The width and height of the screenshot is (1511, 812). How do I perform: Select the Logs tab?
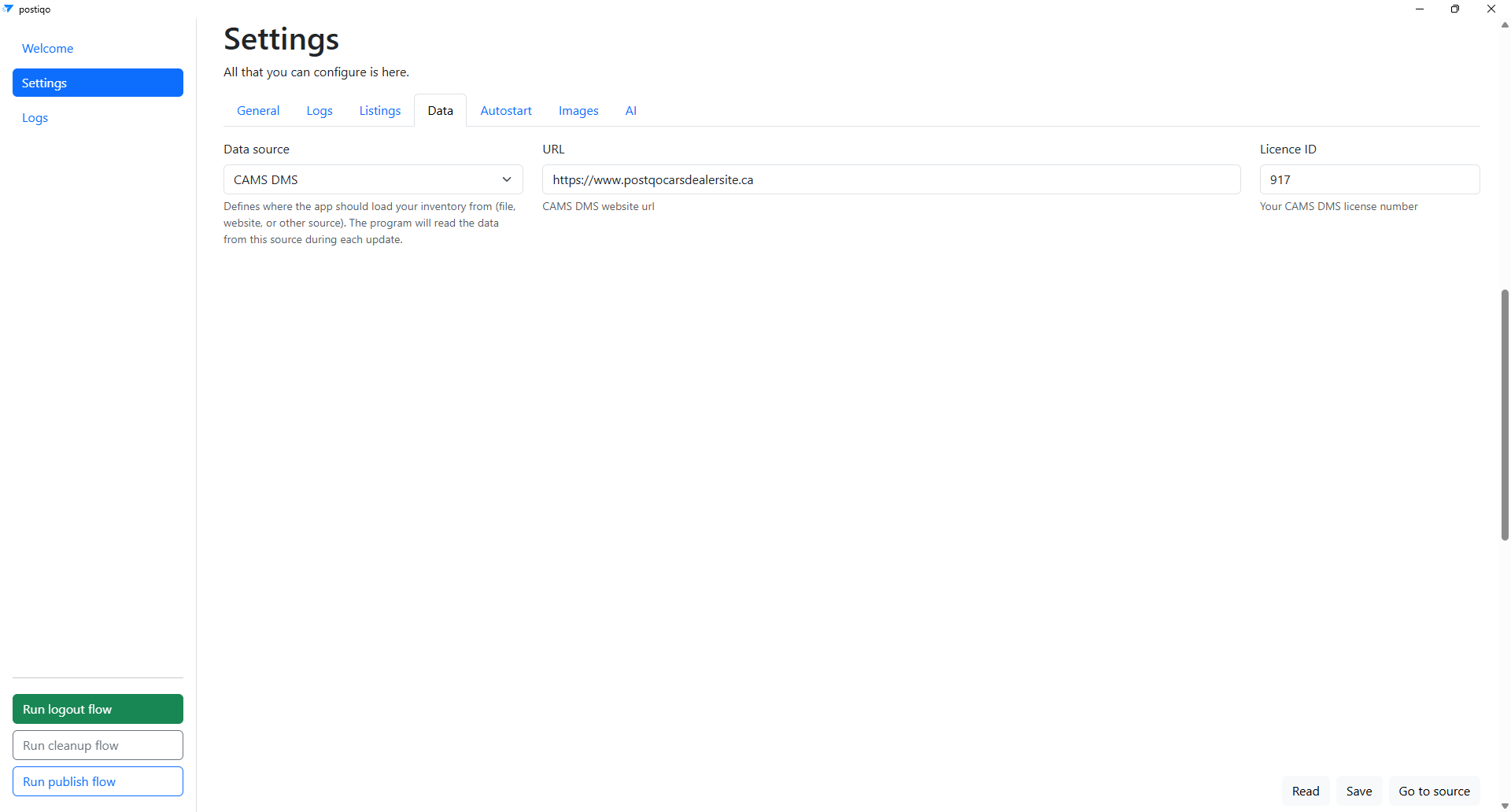click(x=319, y=110)
